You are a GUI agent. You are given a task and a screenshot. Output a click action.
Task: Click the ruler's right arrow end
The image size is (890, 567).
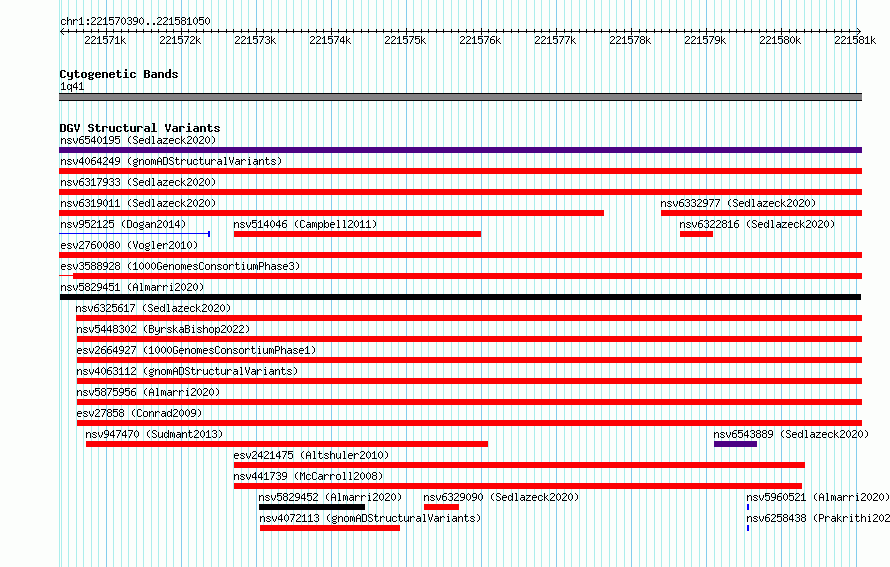pyautogui.click(x=859, y=31)
